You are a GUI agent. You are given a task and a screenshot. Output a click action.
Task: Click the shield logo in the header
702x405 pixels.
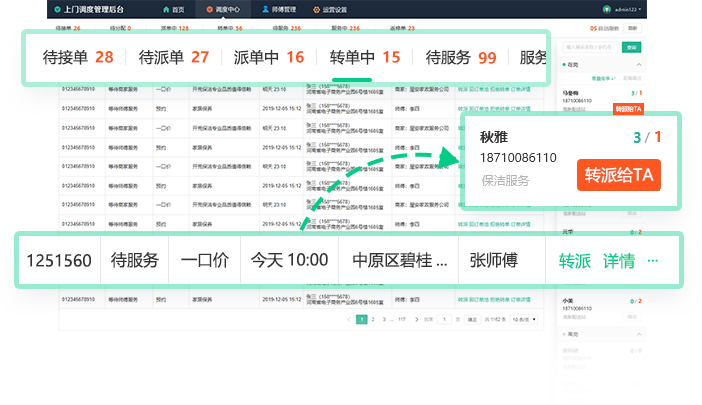pyautogui.click(x=56, y=9)
